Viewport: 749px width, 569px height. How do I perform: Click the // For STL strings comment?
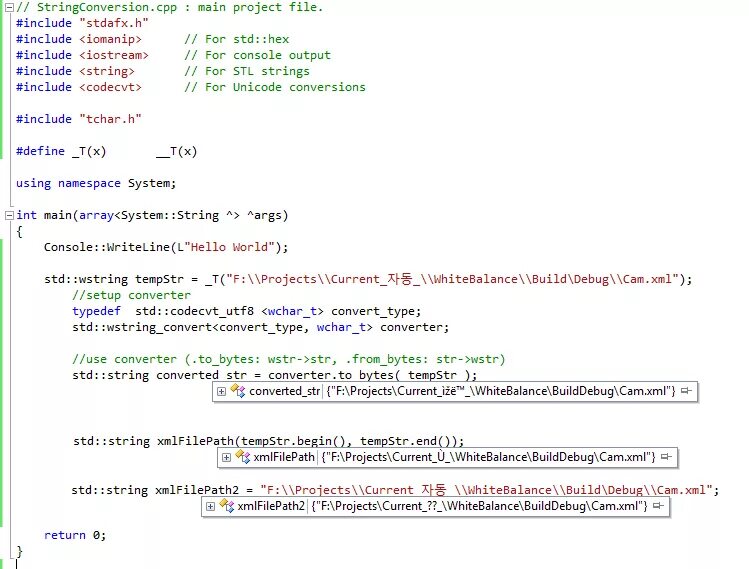(247, 71)
